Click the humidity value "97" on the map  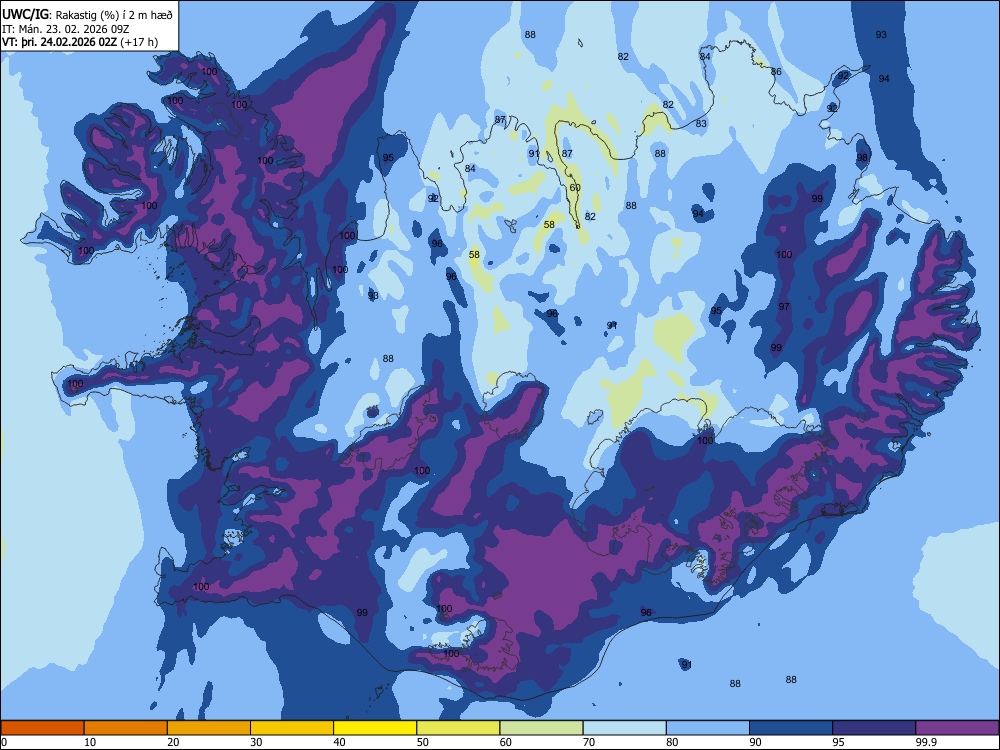784,307
